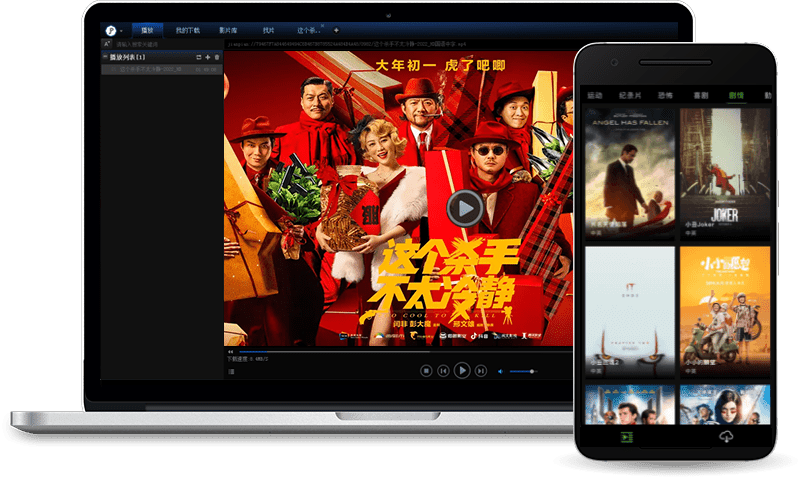Play the video with the center overlay button
The height and width of the screenshot is (480, 798).
[x=465, y=208]
